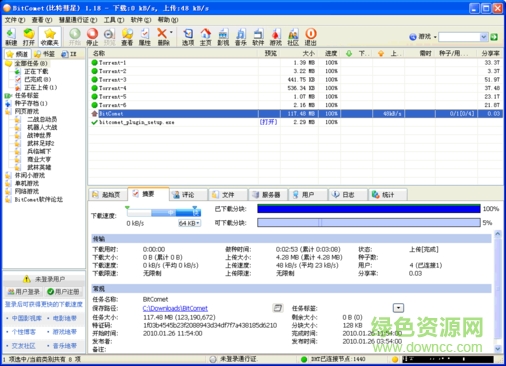This screenshot has height=366, width=506.
Task: Switch to the 书签 bookmarks sidebar tab
Action: tap(45, 54)
